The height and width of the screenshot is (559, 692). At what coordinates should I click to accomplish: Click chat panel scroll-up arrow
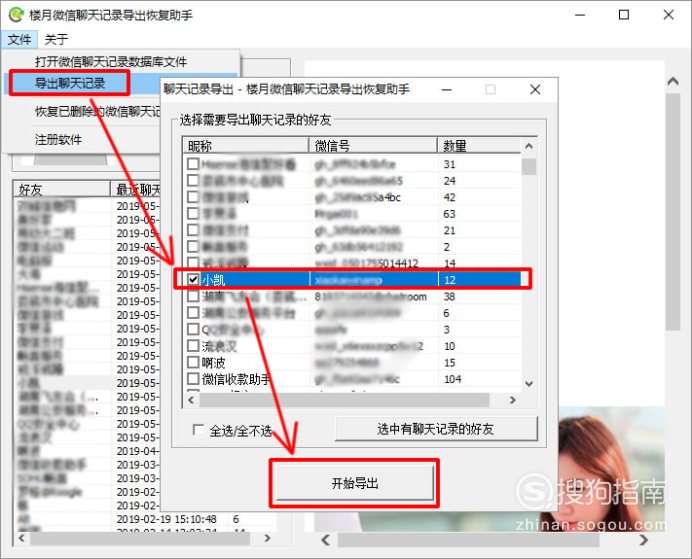tap(673, 81)
